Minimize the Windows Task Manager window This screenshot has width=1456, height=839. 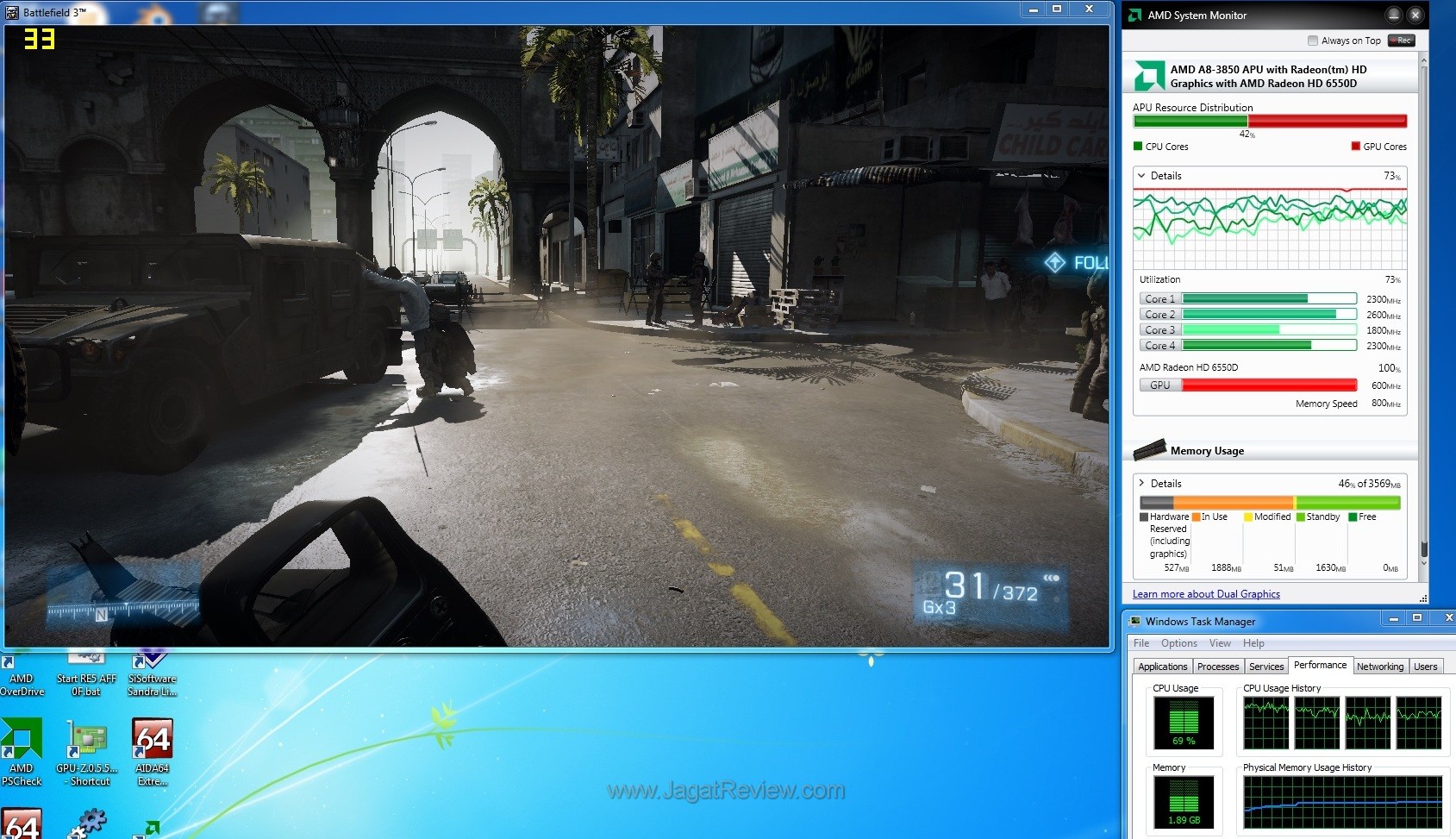coord(1393,618)
